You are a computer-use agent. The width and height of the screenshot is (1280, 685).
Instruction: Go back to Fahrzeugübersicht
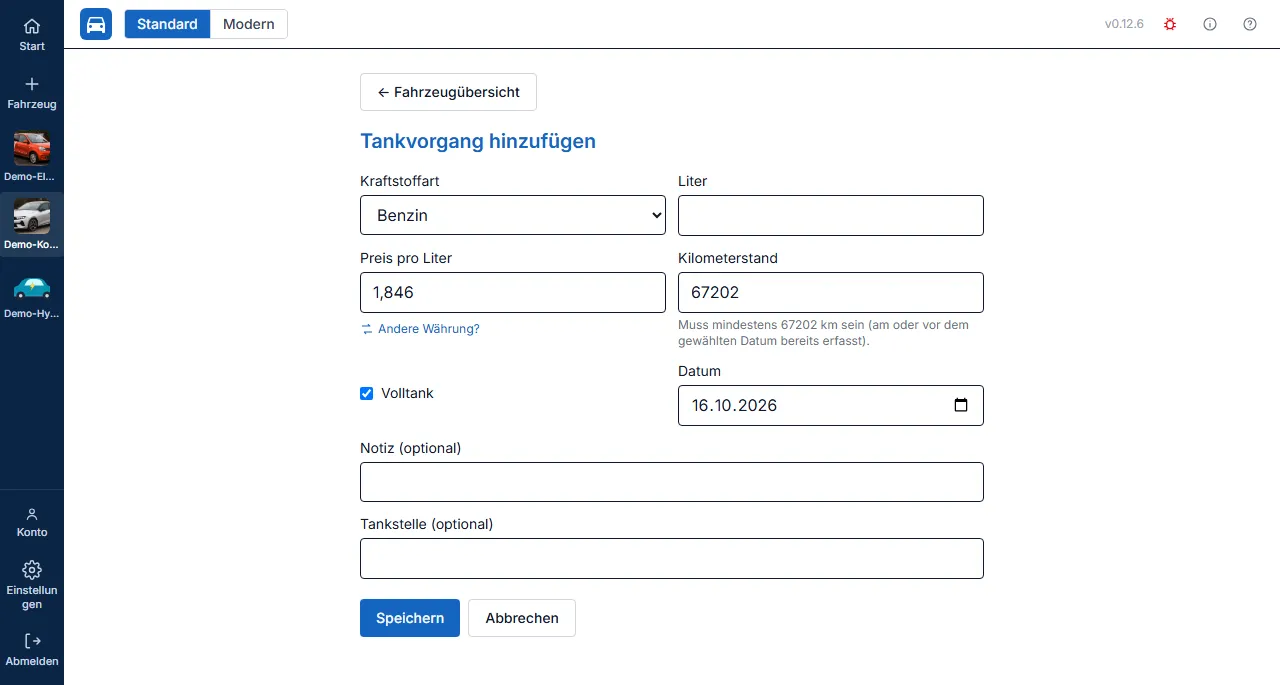(448, 92)
